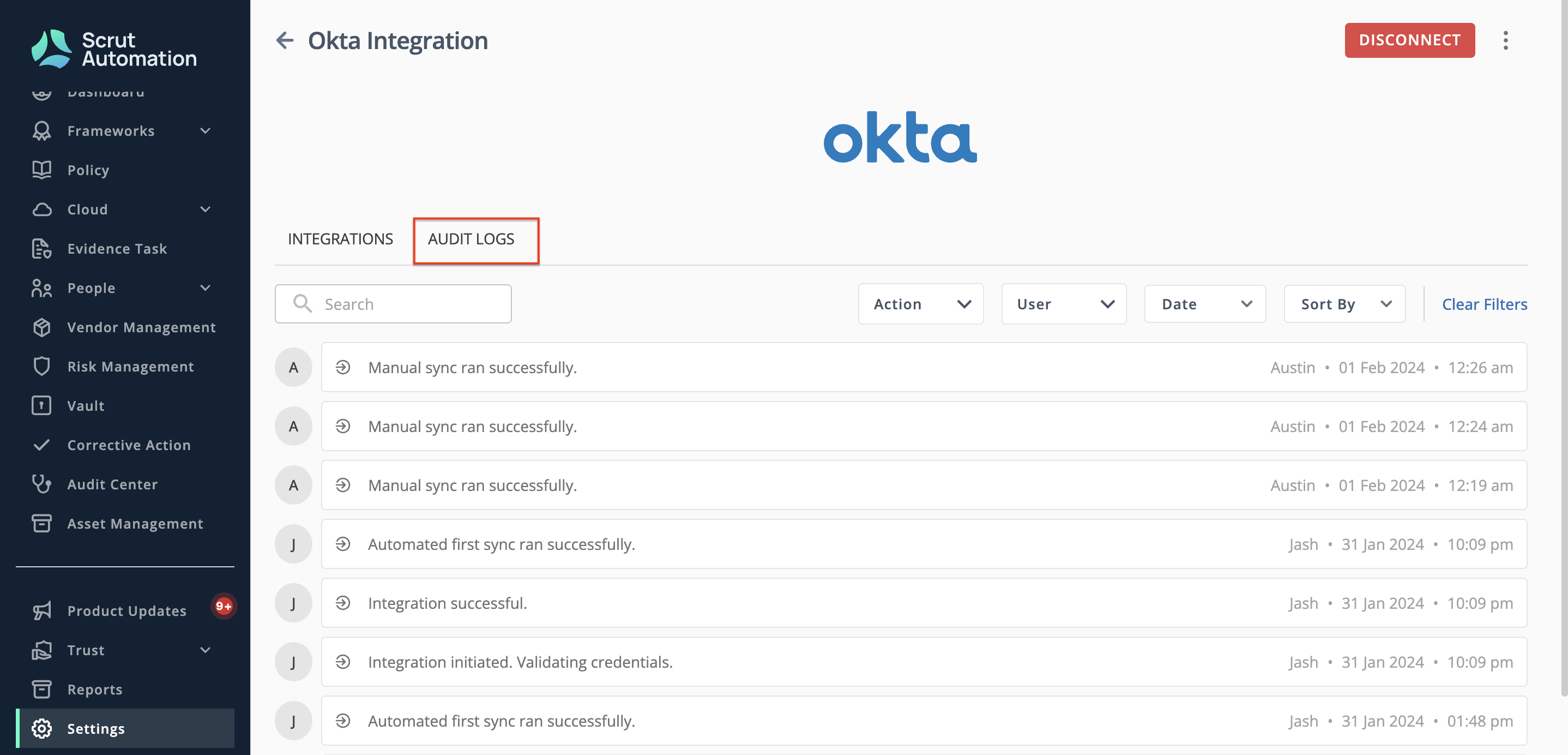The image size is (1568, 755).
Task: Expand the People sidebar chevron
Action: pos(206,288)
